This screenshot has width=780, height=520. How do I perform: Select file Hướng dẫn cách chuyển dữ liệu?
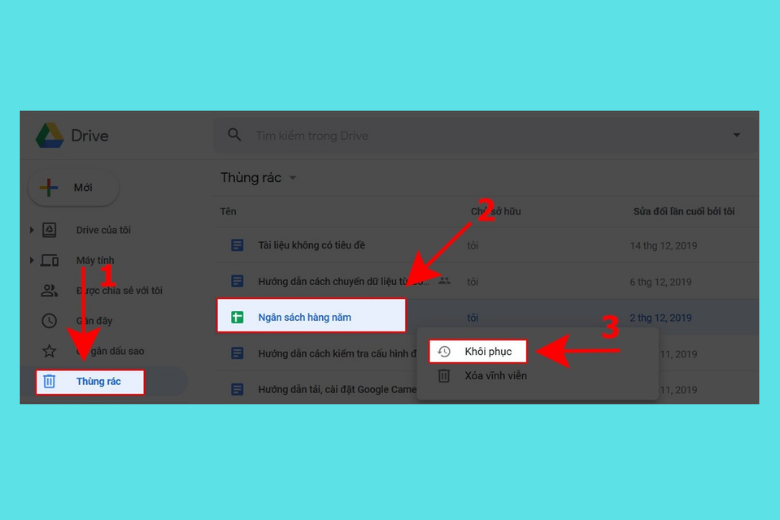point(343,282)
